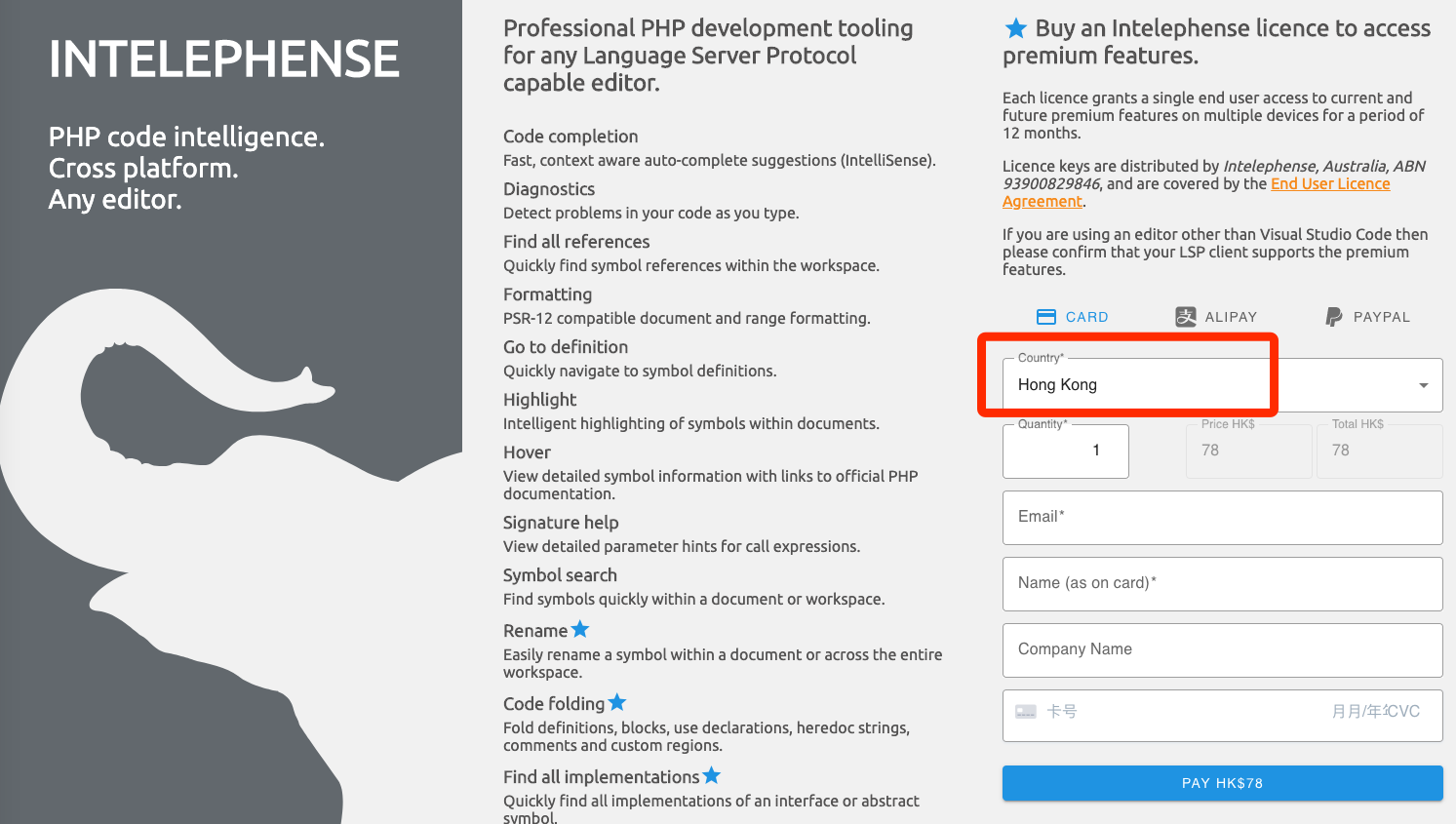Click the Name (as on card) field
The height and width of the screenshot is (824, 1456).
click(1222, 584)
